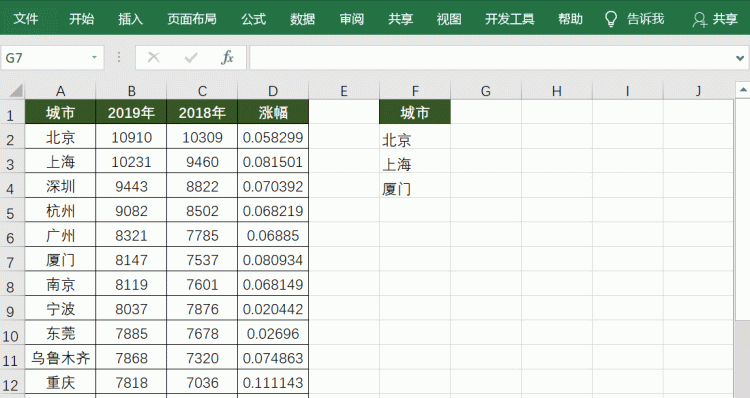
Task: Click the vertical scrollbar up arrow
Action: click(x=743, y=90)
